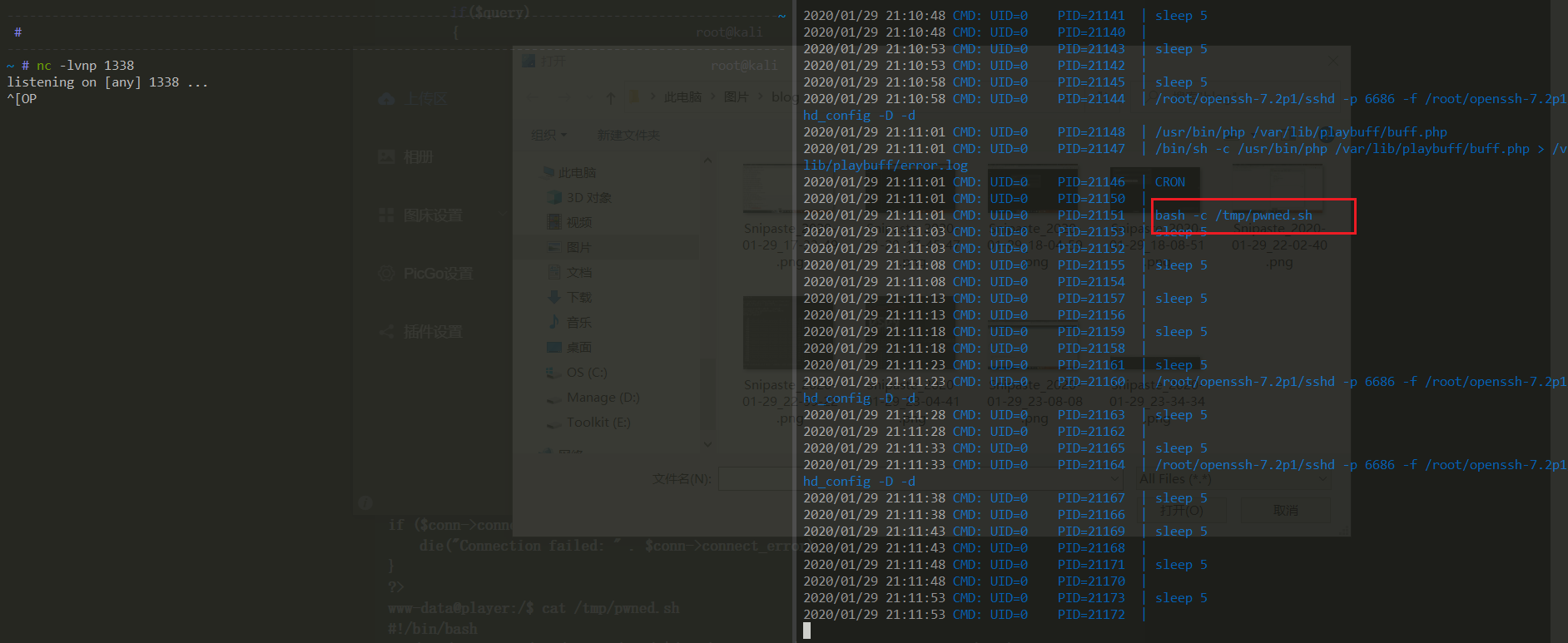Open the 相册 album page in PicGo
This screenshot has height=643, width=1568.
[x=418, y=157]
